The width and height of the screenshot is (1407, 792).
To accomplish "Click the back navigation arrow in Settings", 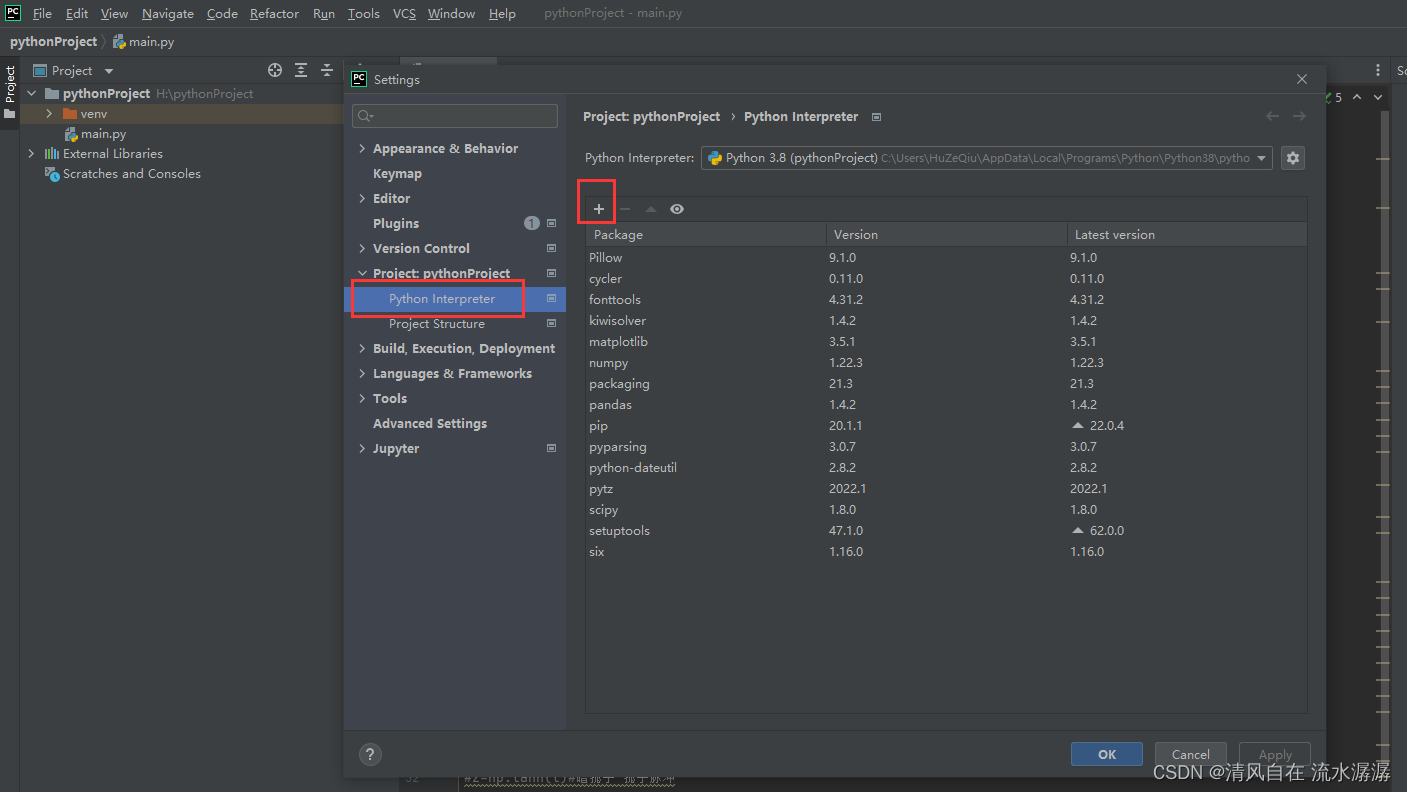I will (1272, 116).
